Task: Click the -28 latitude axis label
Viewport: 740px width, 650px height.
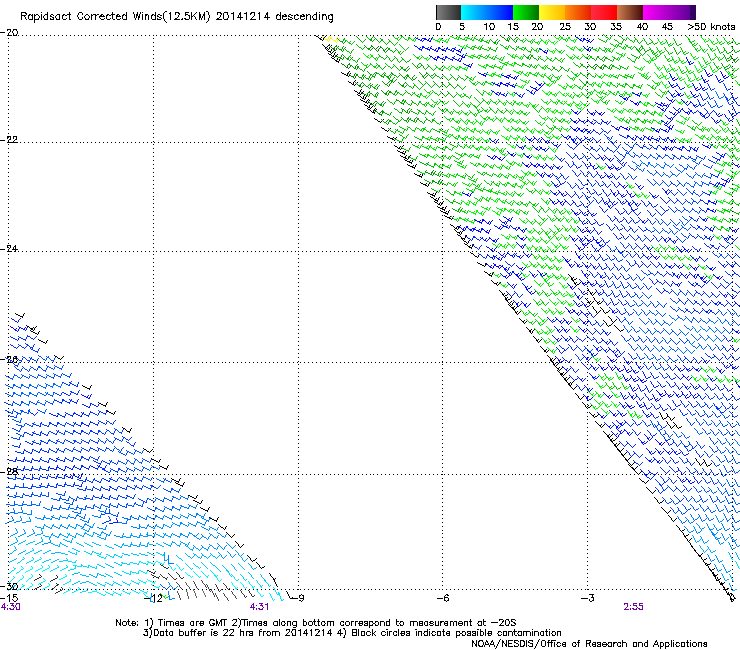Action: click(x=9, y=472)
